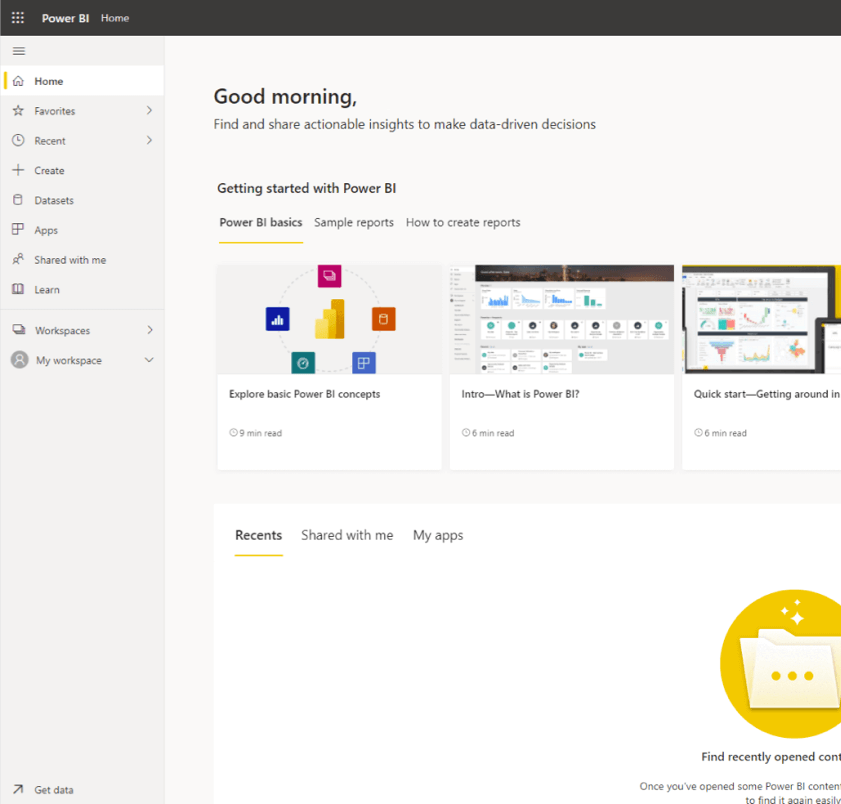Open Shared with me from the sidebar
The height and width of the screenshot is (804, 841).
(18, 259)
